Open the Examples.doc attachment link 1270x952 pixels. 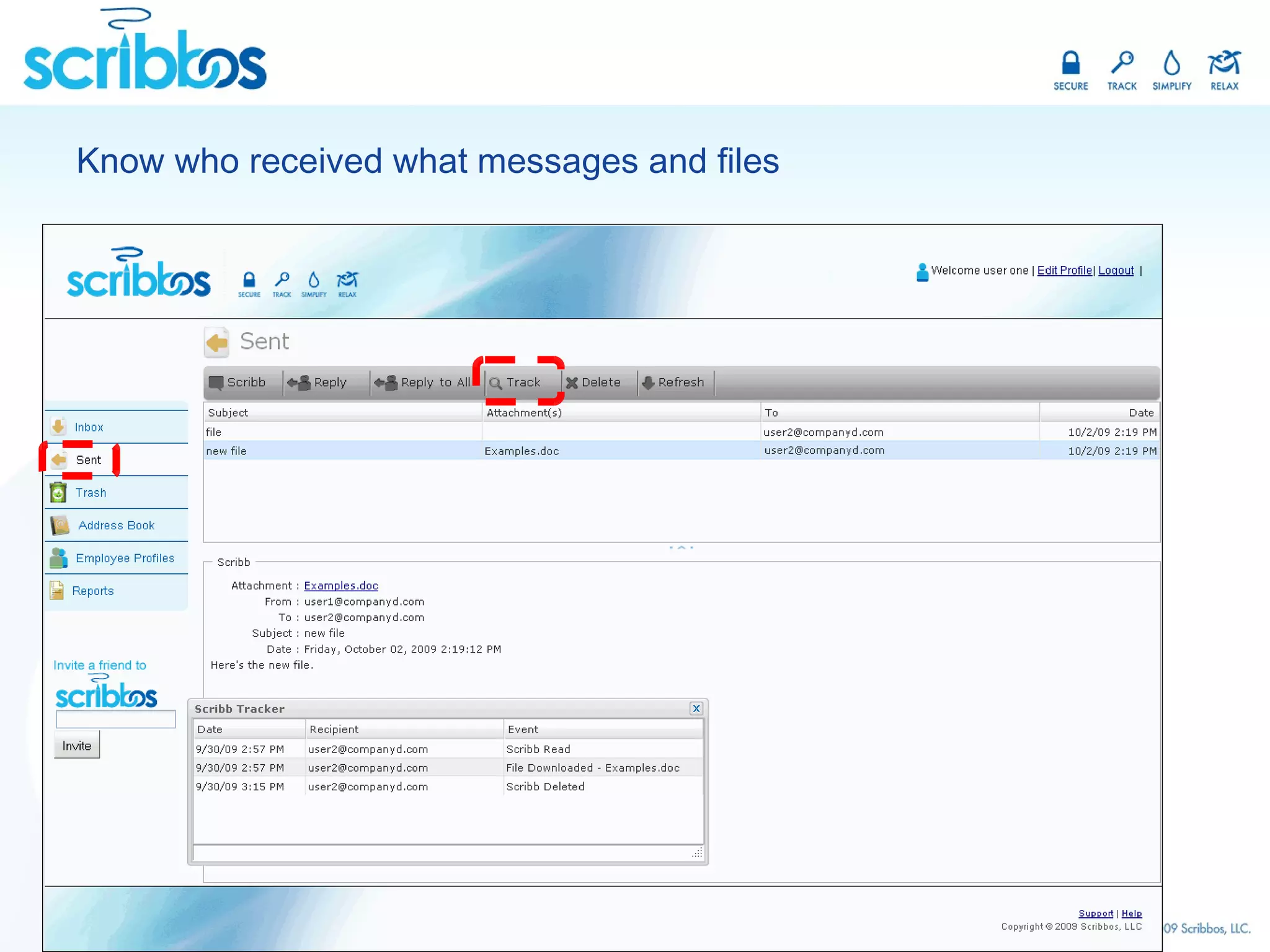click(x=340, y=586)
